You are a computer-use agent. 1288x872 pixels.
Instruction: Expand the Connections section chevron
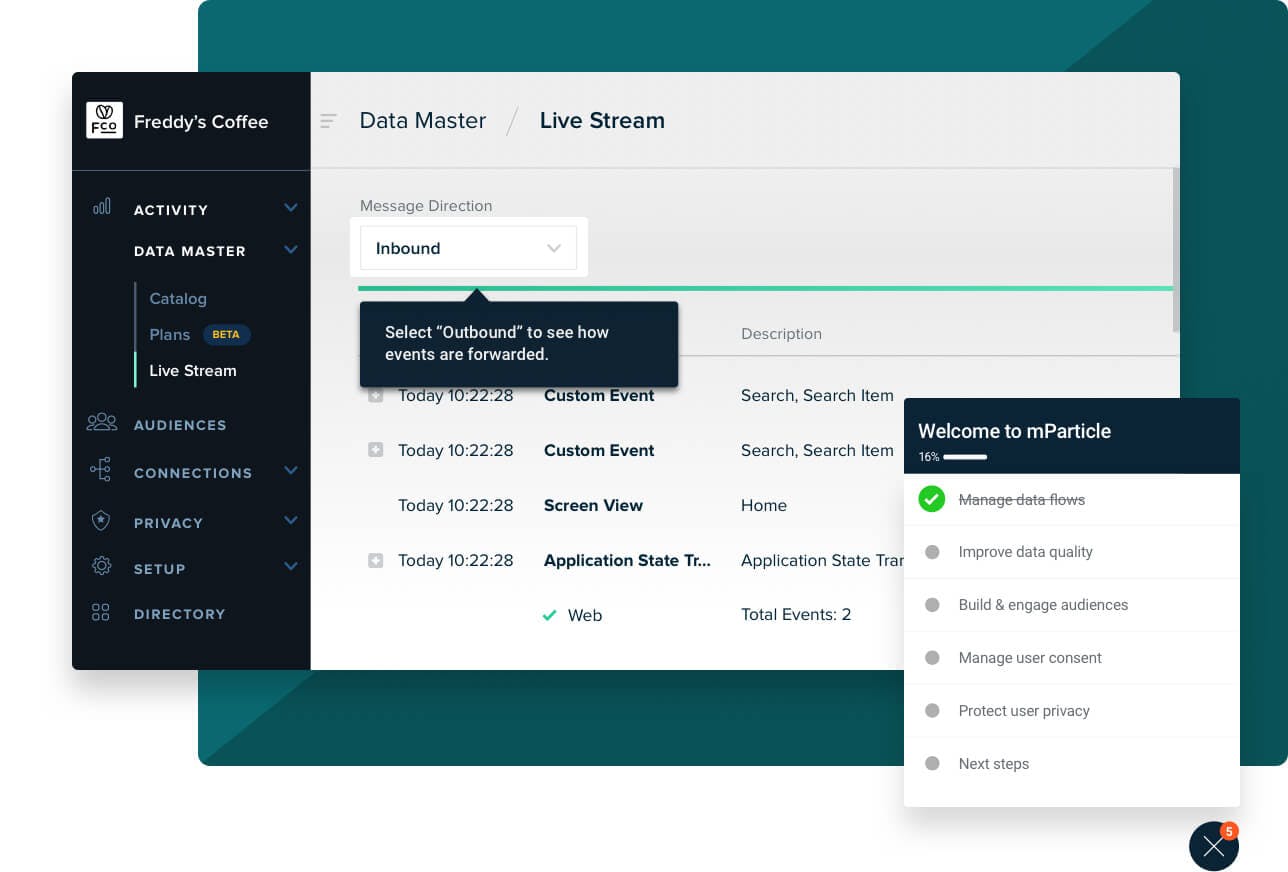(291, 470)
